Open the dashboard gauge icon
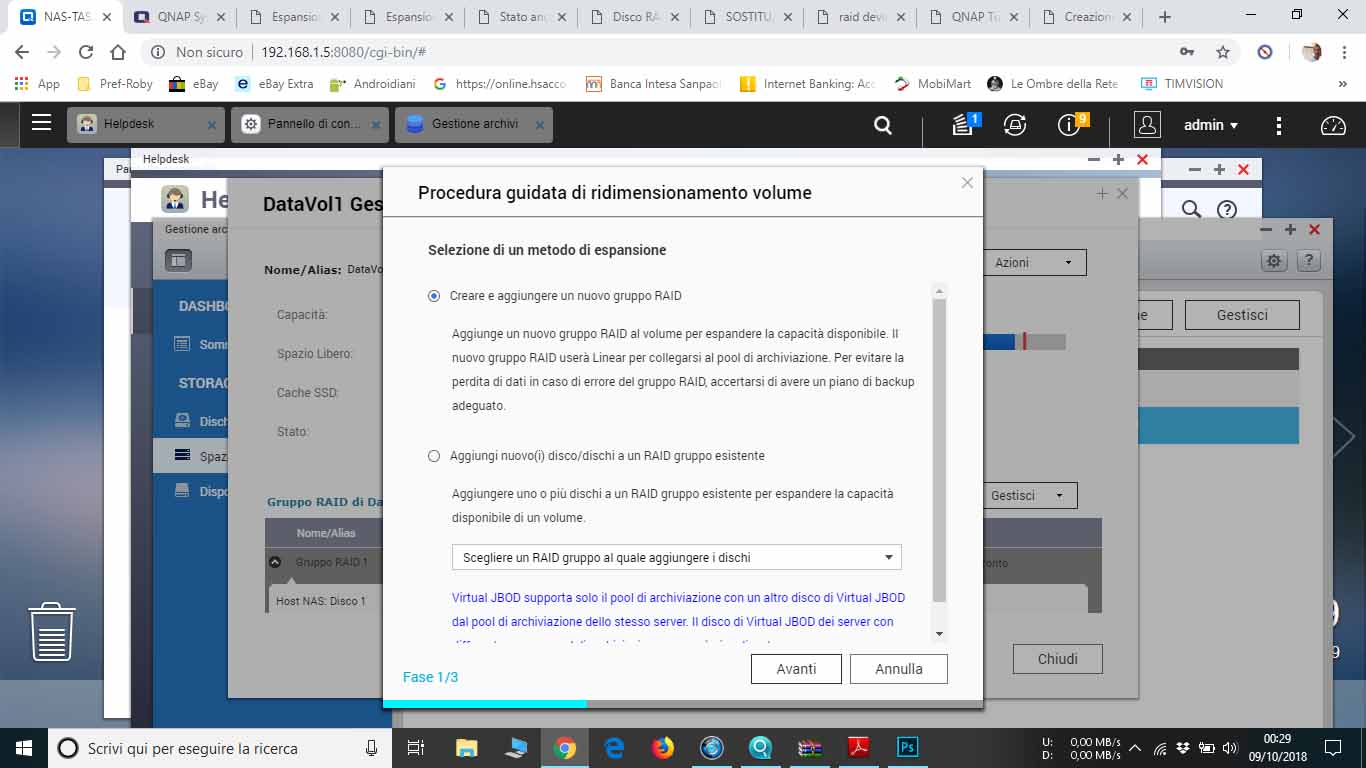 tap(1333, 125)
